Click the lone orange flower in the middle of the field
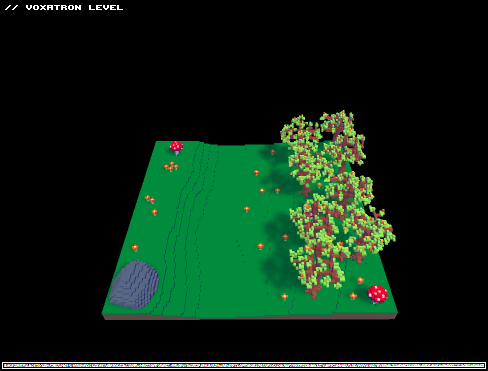The image size is (488, 371). point(247,209)
